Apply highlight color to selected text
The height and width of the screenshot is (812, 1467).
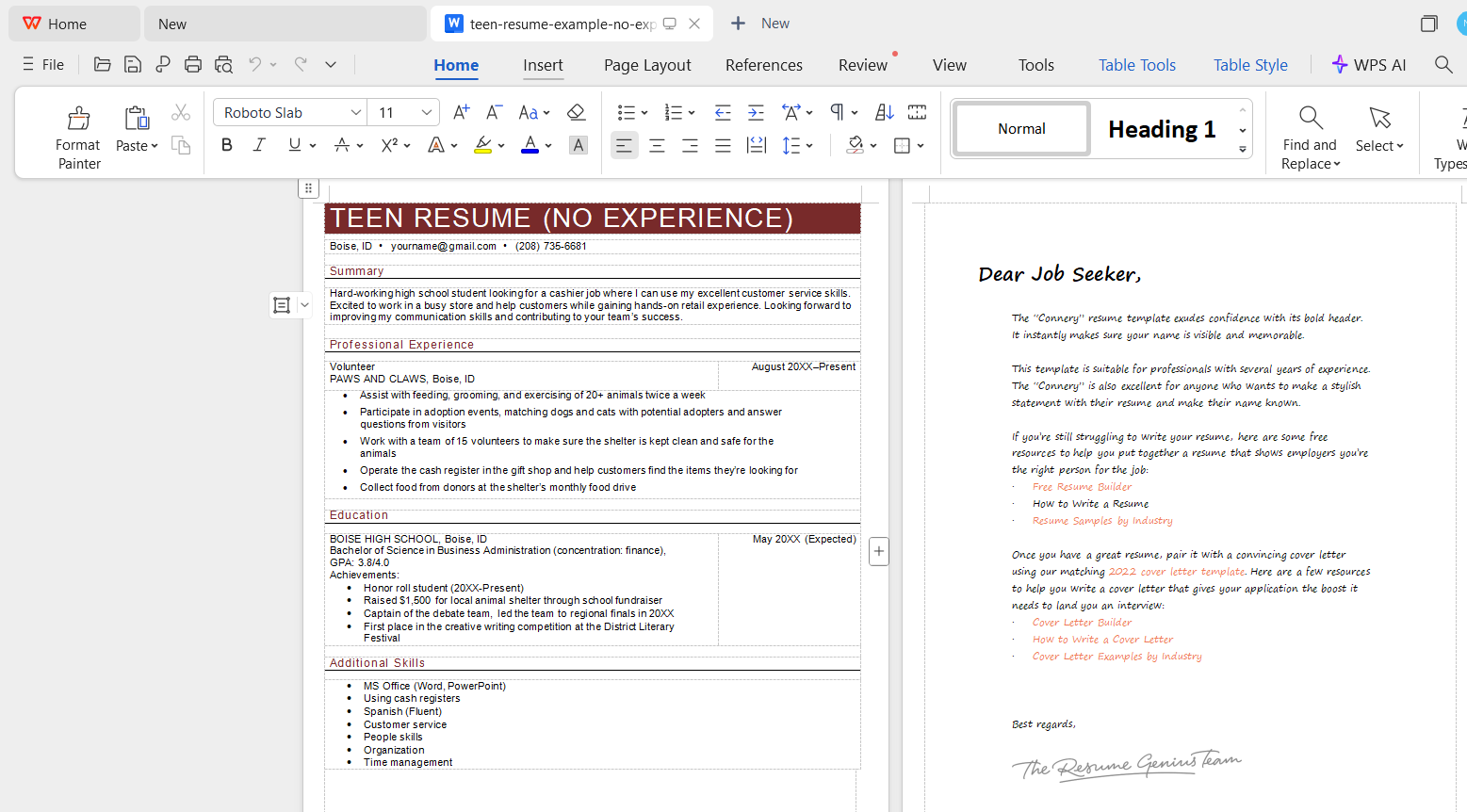click(483, 145)
